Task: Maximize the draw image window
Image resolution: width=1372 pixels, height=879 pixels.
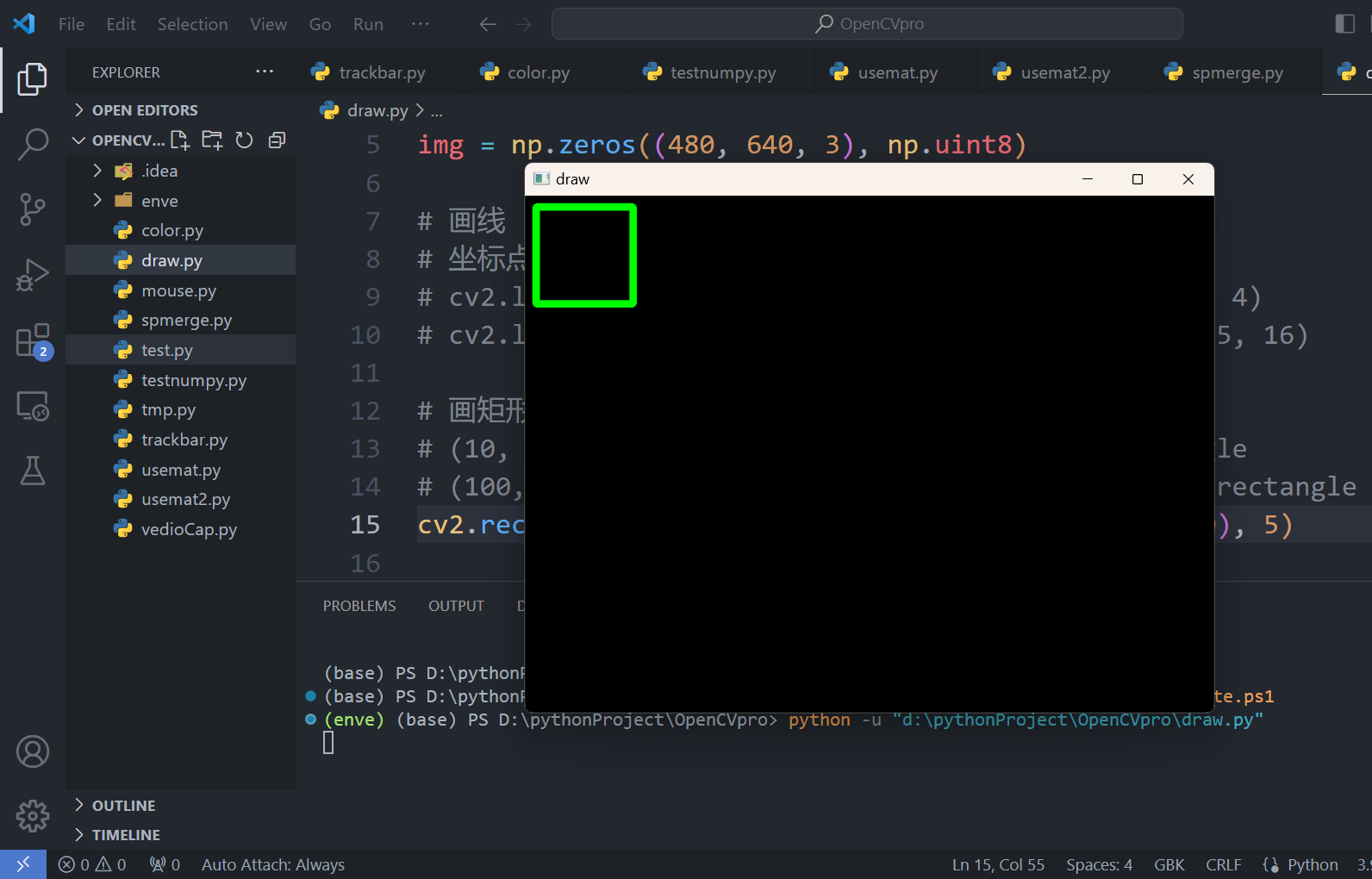Action: coord(1138,179)
